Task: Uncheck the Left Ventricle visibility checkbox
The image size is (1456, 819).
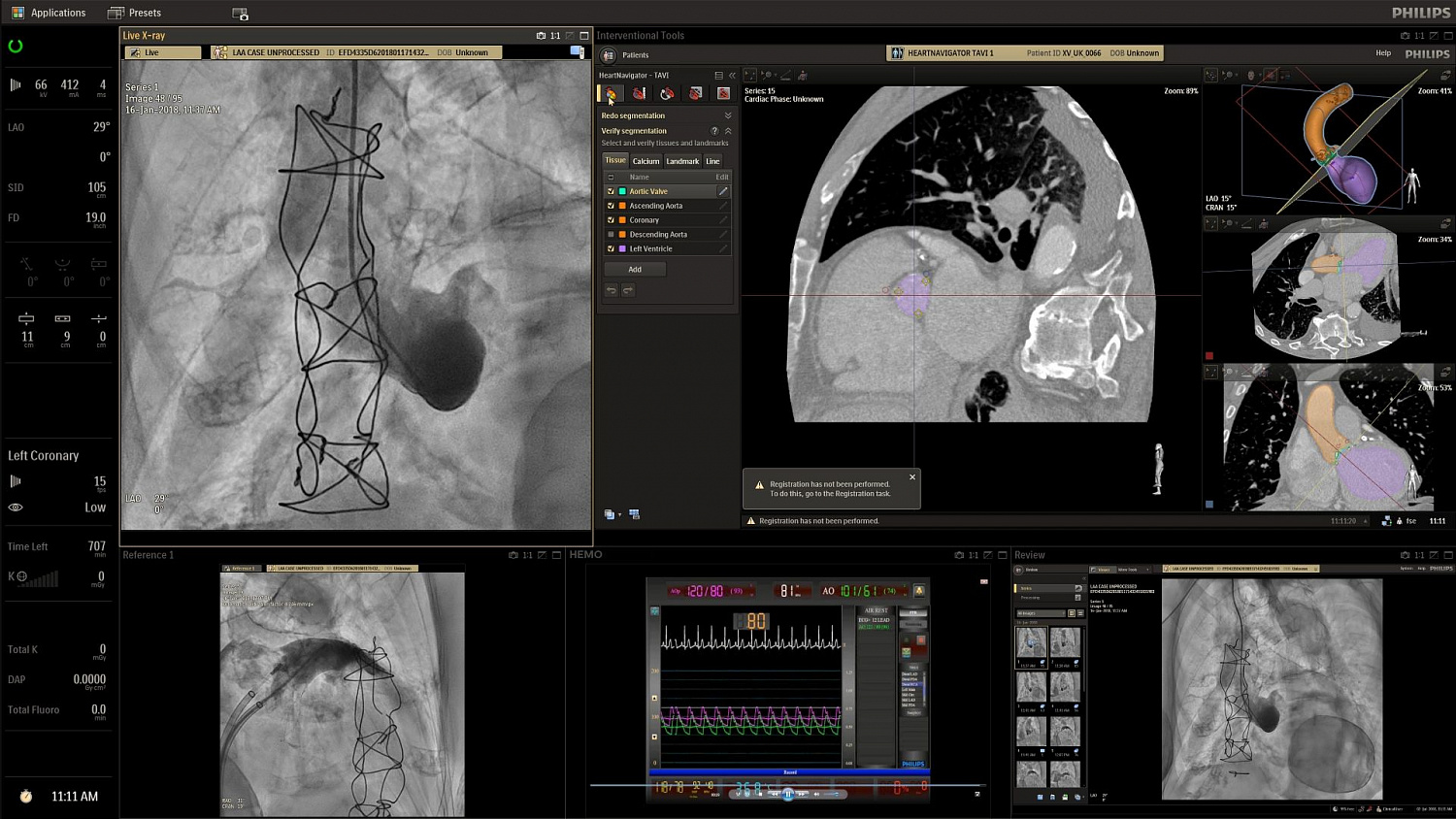Action: pyautogui.click(x=611, y=248)
